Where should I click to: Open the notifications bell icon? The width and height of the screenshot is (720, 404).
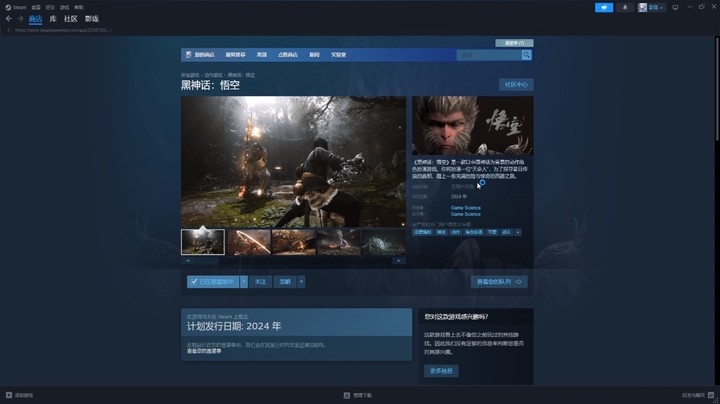625,7
